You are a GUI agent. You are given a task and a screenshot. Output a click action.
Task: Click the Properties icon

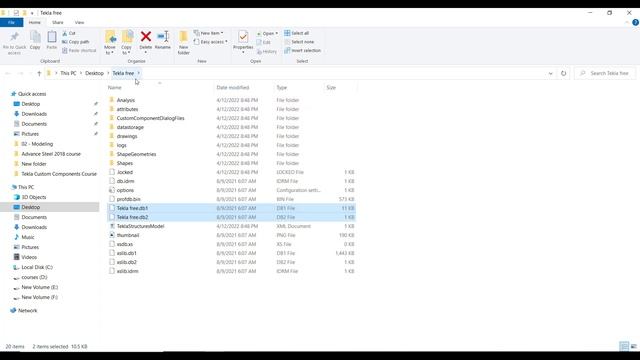click(x=243, y=37)
